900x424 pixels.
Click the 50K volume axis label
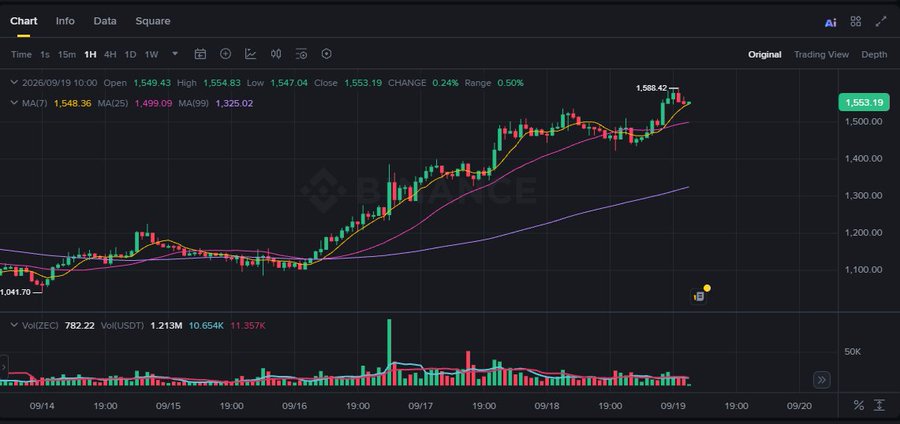tap(852, 352)
